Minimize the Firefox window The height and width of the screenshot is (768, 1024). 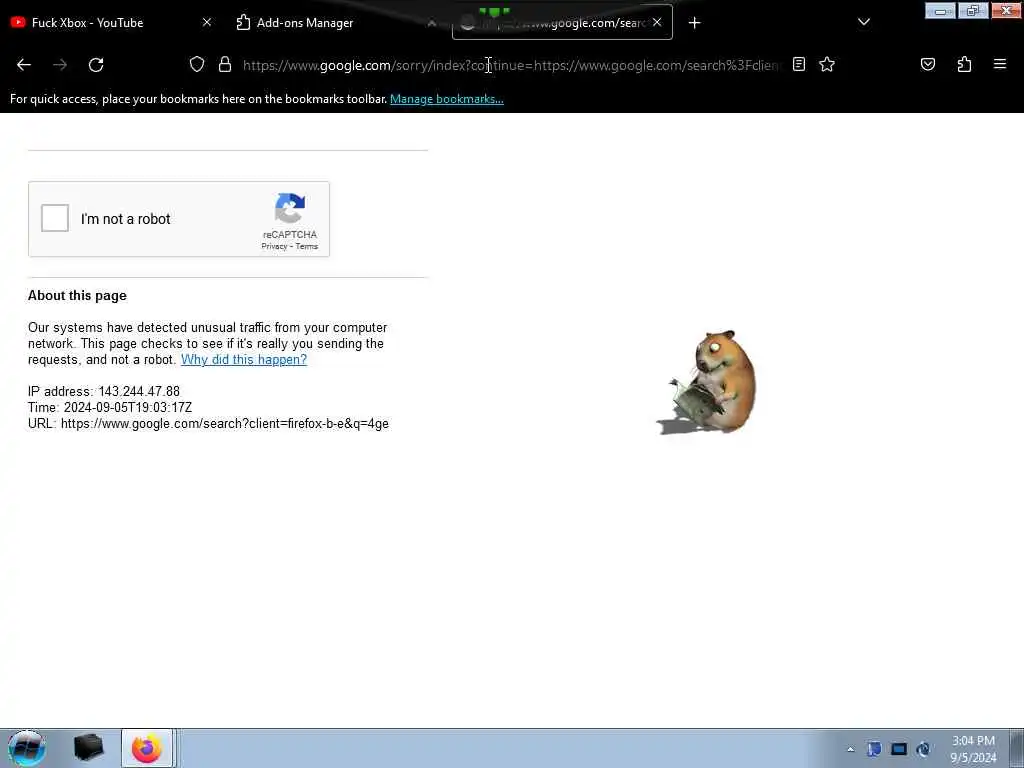click(x=940, y=11)
